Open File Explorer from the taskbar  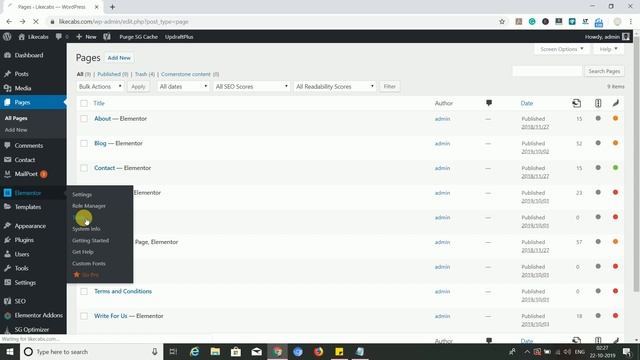[215, 351]
